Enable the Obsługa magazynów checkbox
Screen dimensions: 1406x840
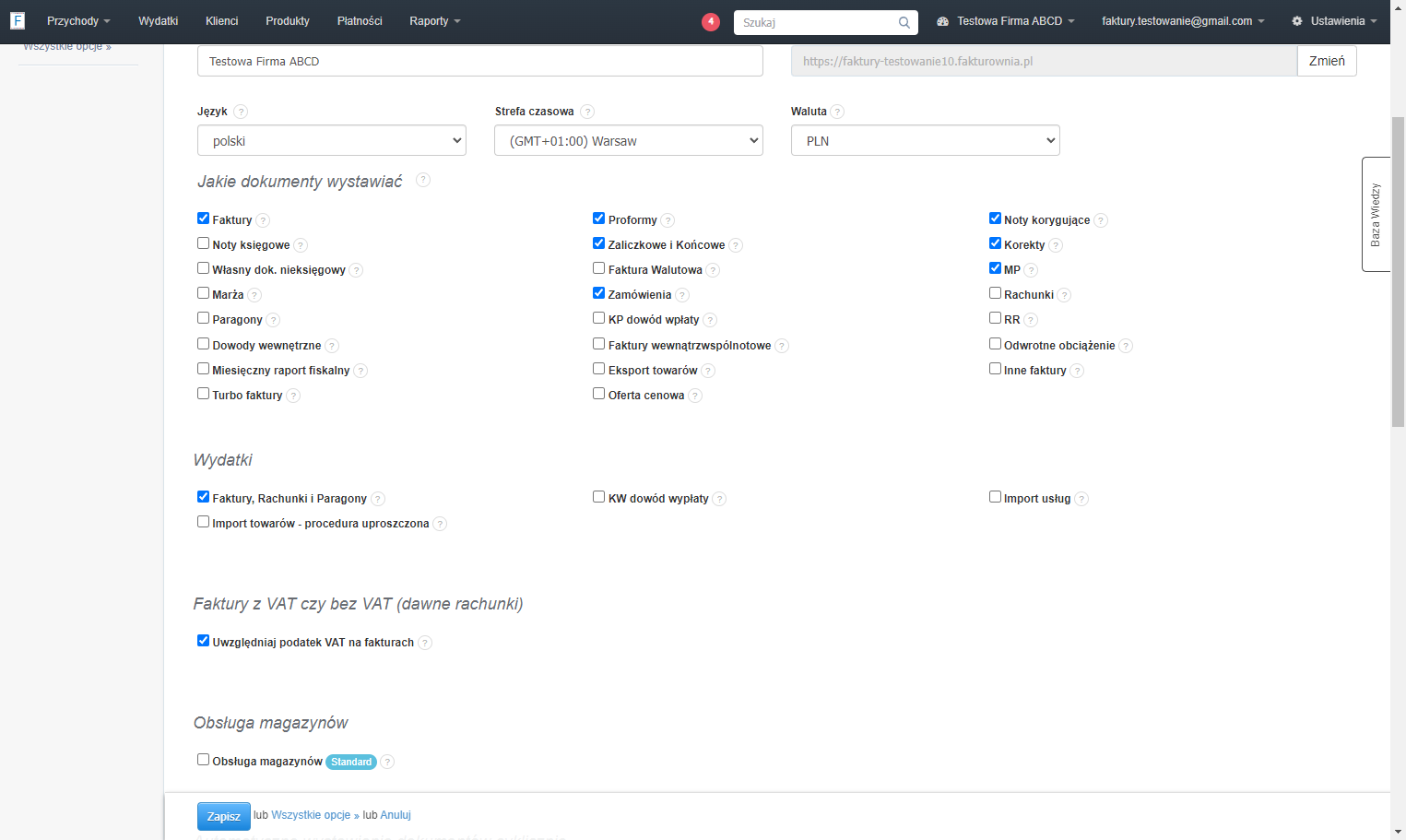[203, 760]
